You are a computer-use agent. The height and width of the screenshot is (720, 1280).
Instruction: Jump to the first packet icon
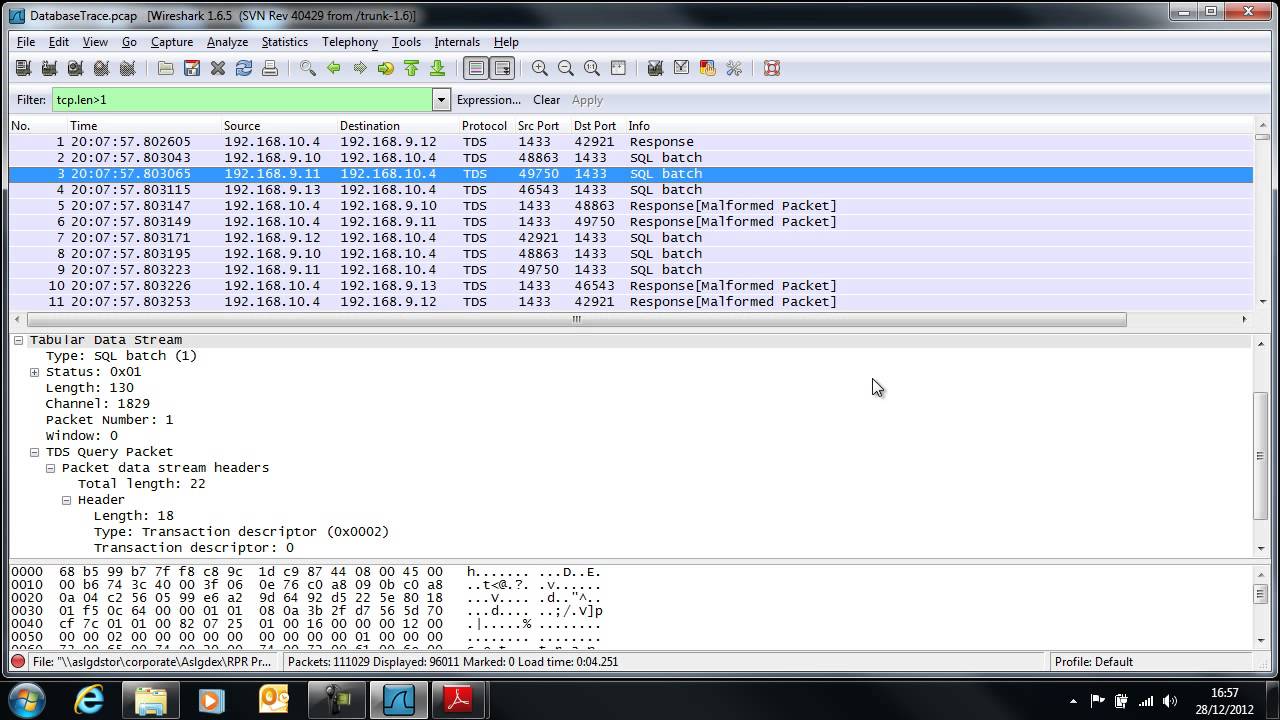(x=412, y=68)
